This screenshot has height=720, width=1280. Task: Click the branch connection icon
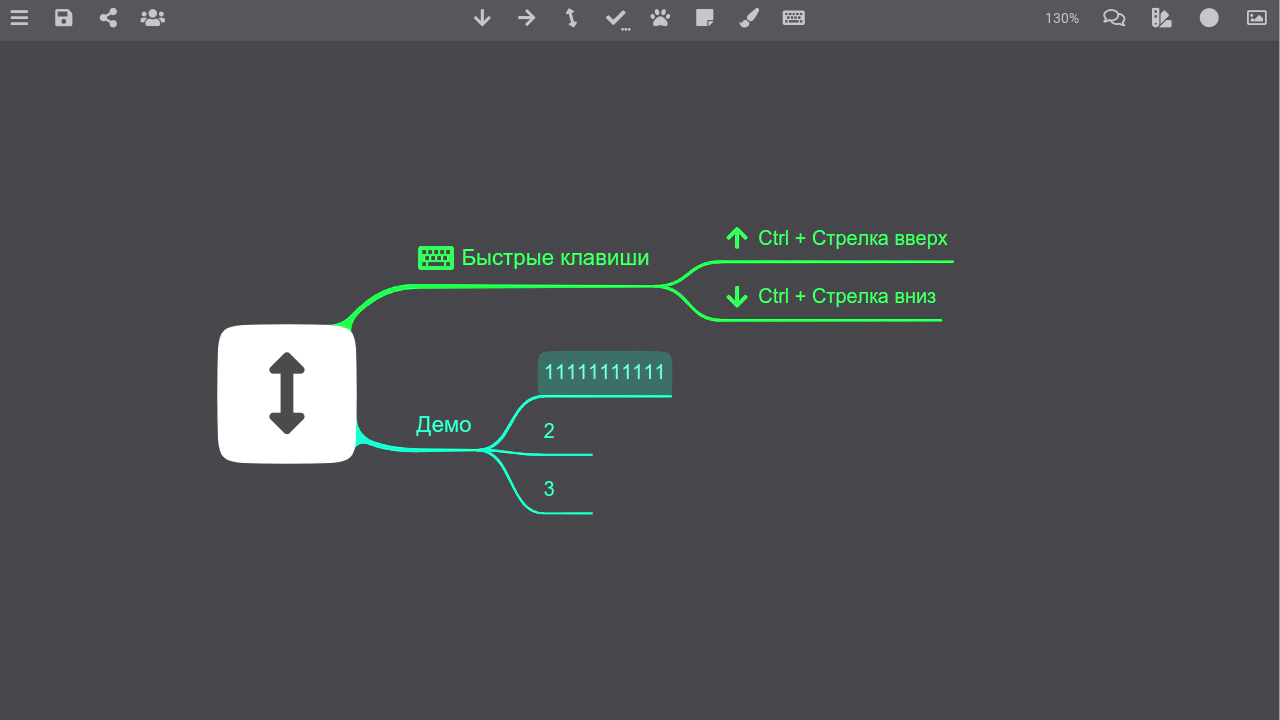coord(571,18)
